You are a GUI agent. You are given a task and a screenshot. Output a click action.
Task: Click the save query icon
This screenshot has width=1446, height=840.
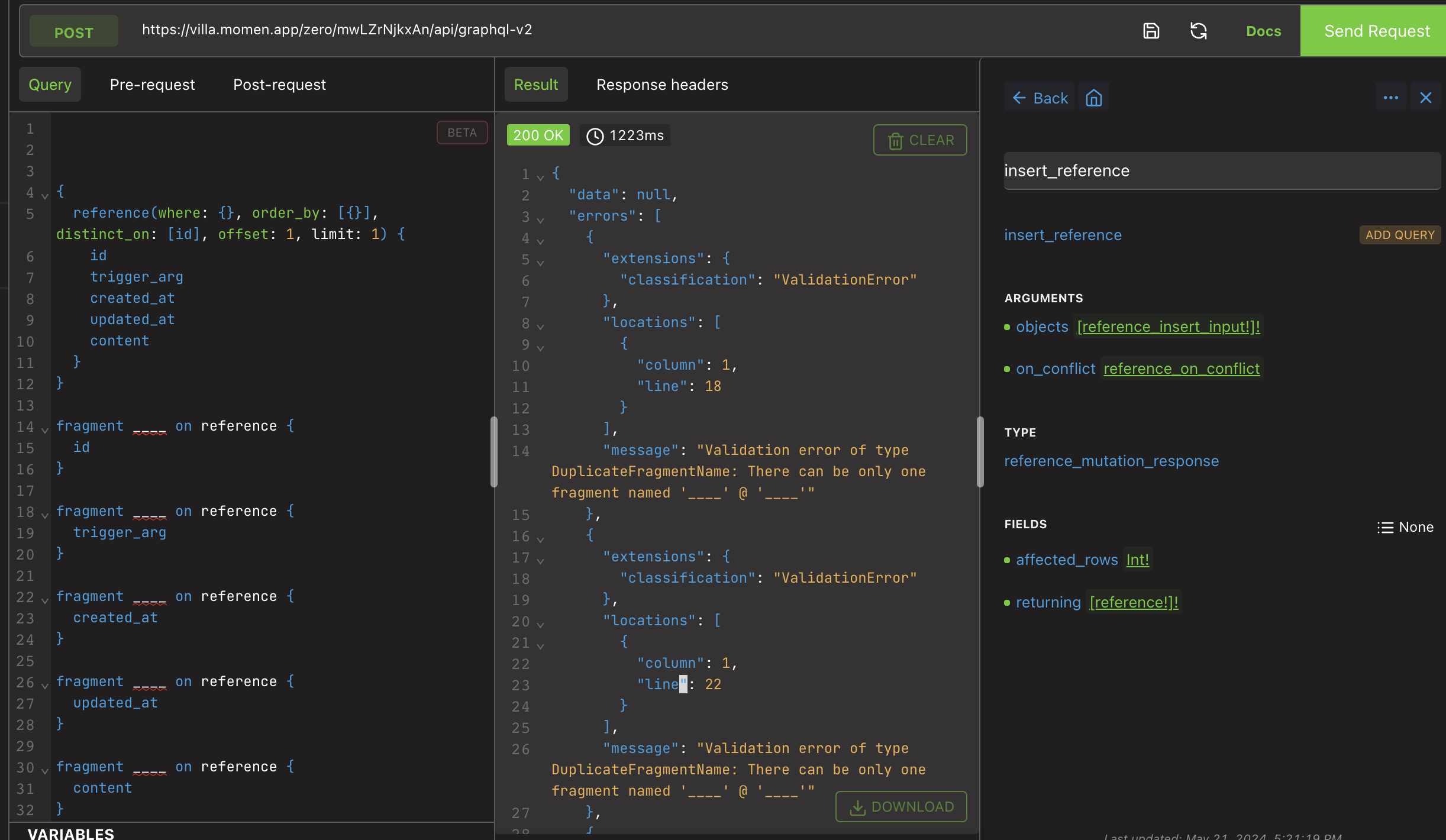tap(1151, 31)
